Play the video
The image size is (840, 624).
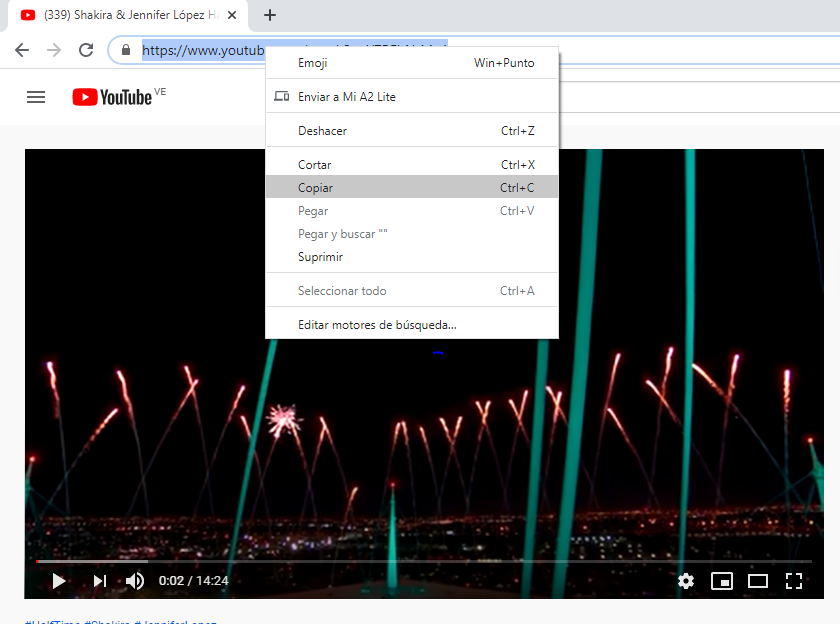[58, 580]
